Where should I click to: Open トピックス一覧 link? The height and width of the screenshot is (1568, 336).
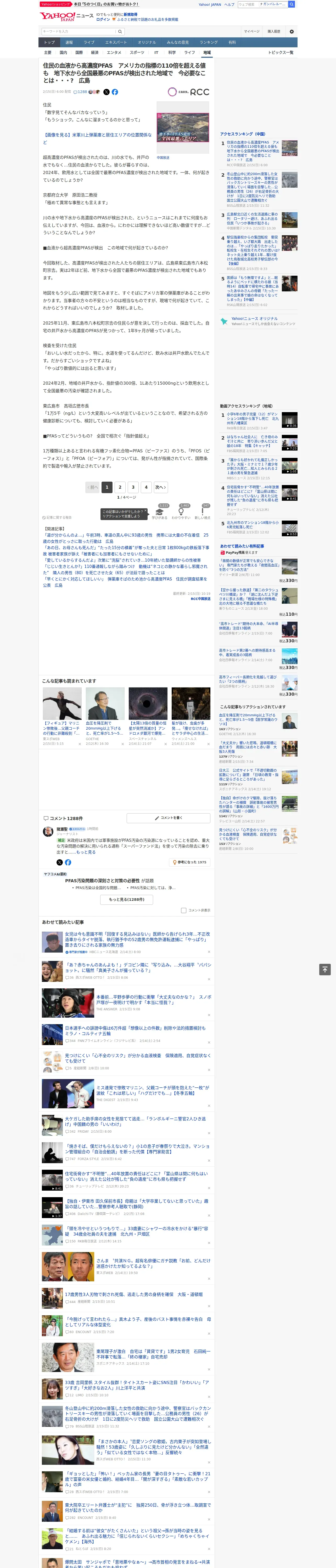pyautogui.click(x=281, y=52)
